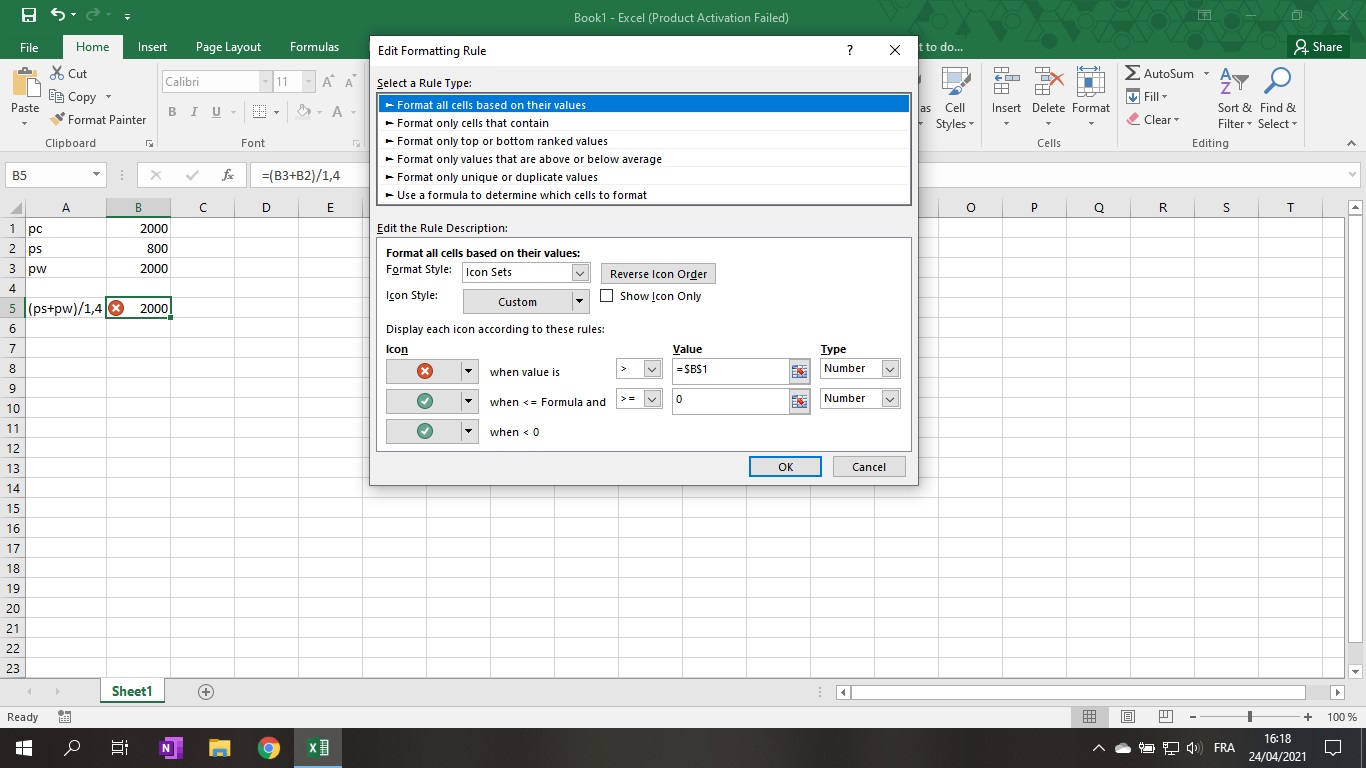The width and height of the screenshot is (1366, 768).
Task: Toggle Bold formatting
Action: (x=173, y=112)
